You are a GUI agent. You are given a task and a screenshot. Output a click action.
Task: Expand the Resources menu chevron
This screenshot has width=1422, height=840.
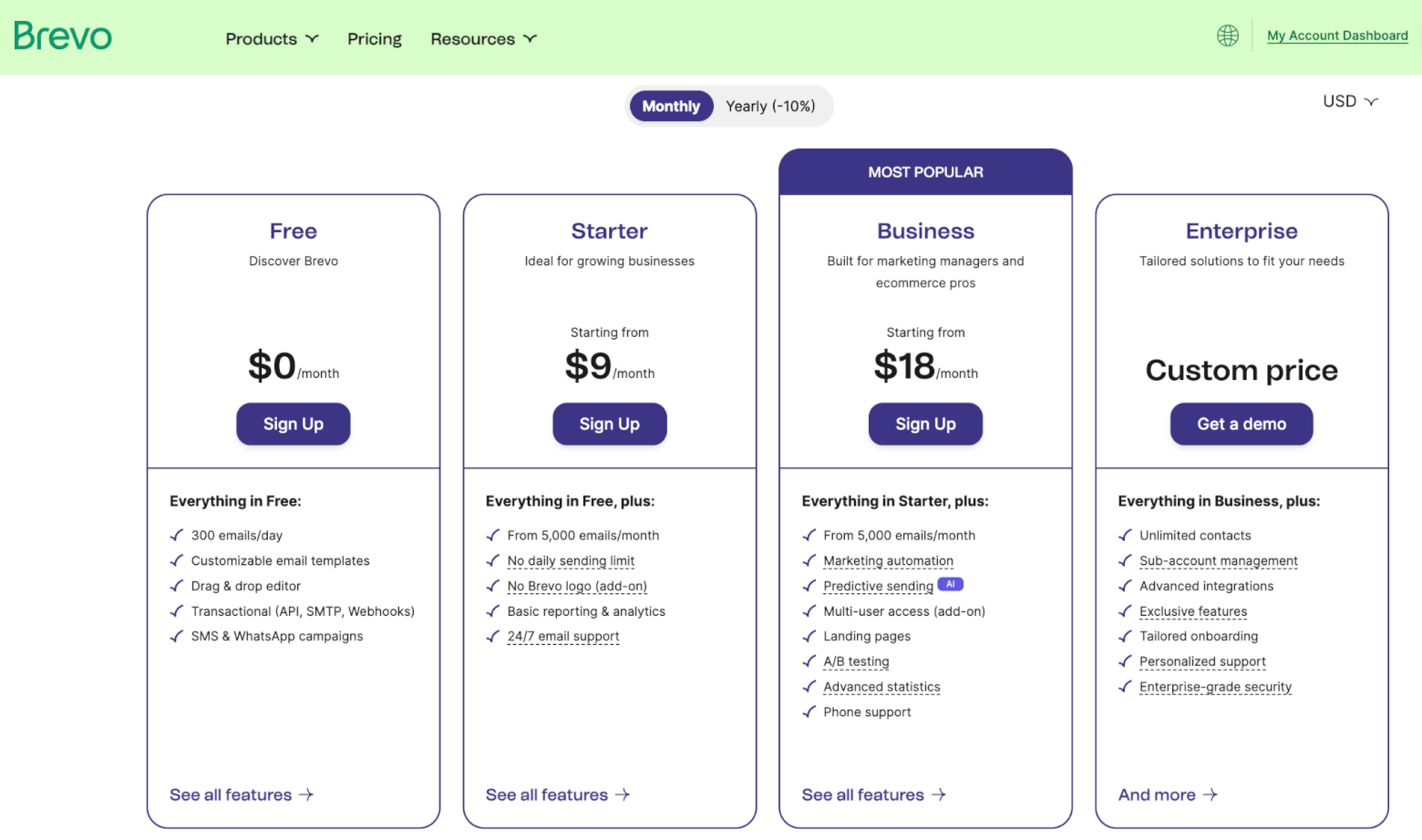[530, 38]
